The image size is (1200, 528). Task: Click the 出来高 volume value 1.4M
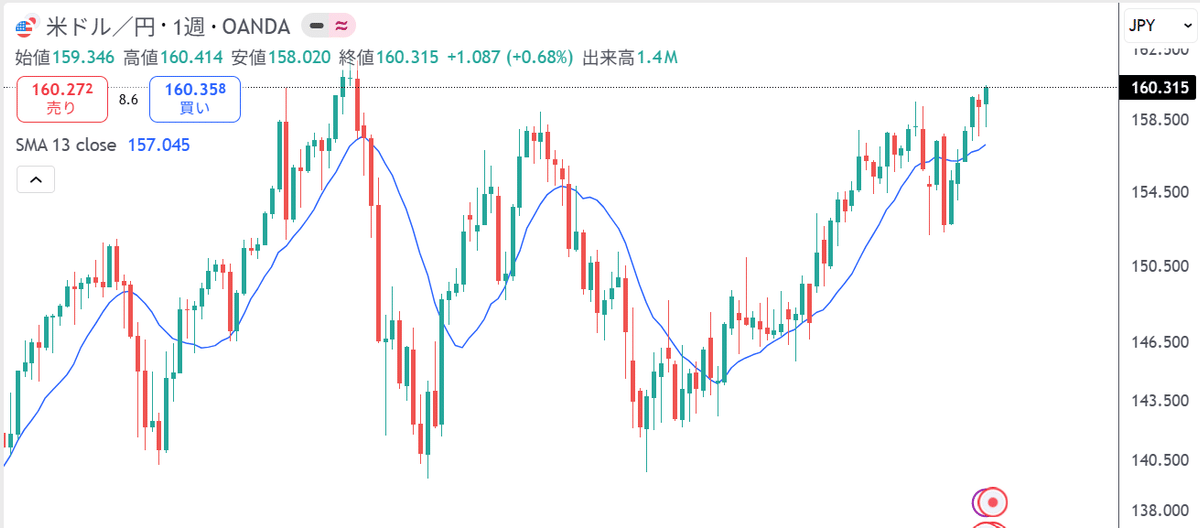tap(658, 57)
